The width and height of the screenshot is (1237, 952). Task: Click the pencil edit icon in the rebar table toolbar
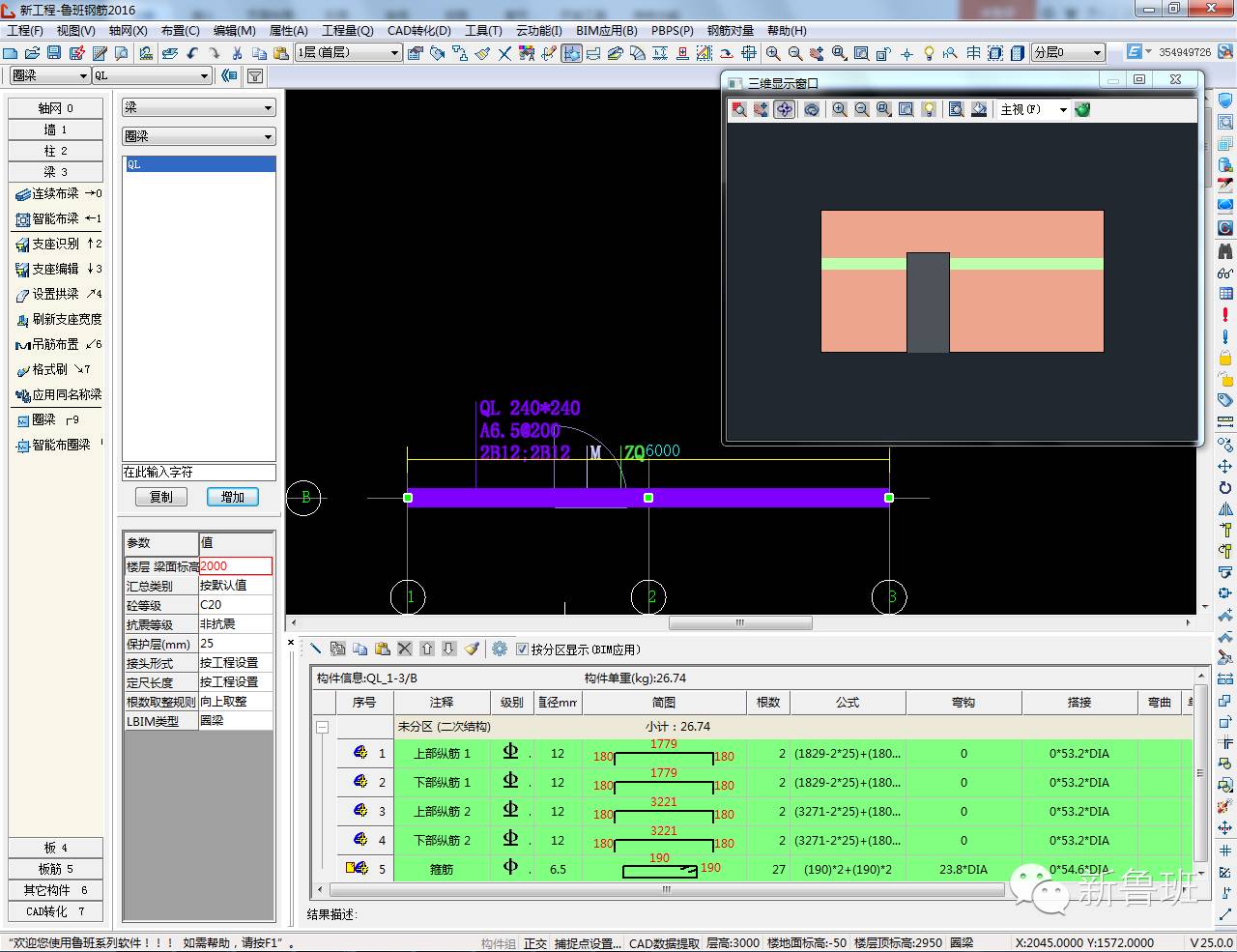coord(315,649)
